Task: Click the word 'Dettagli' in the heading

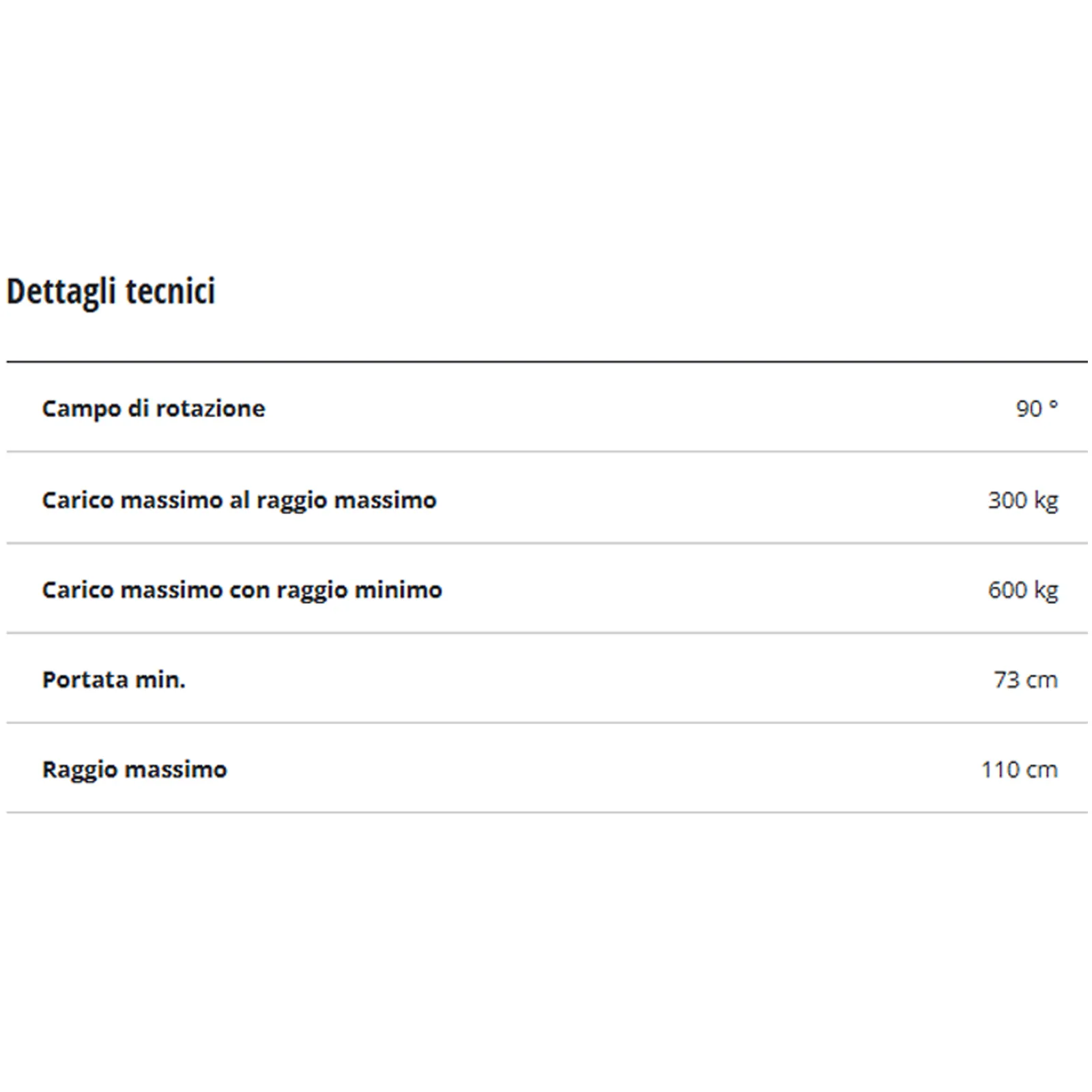Action: (61, 291)
